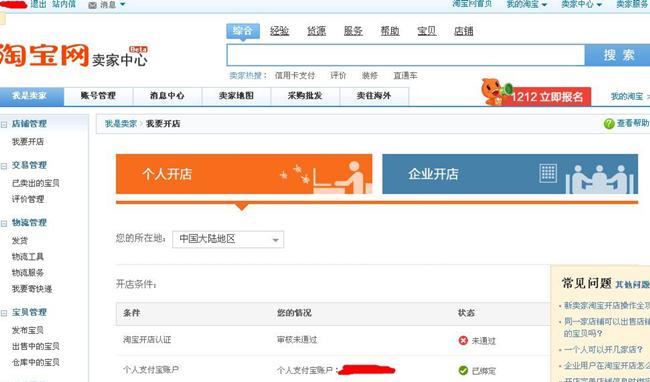Click the 审核未通过 status text
The height and width of the screenshot is (382, 650).
[297, 340]
